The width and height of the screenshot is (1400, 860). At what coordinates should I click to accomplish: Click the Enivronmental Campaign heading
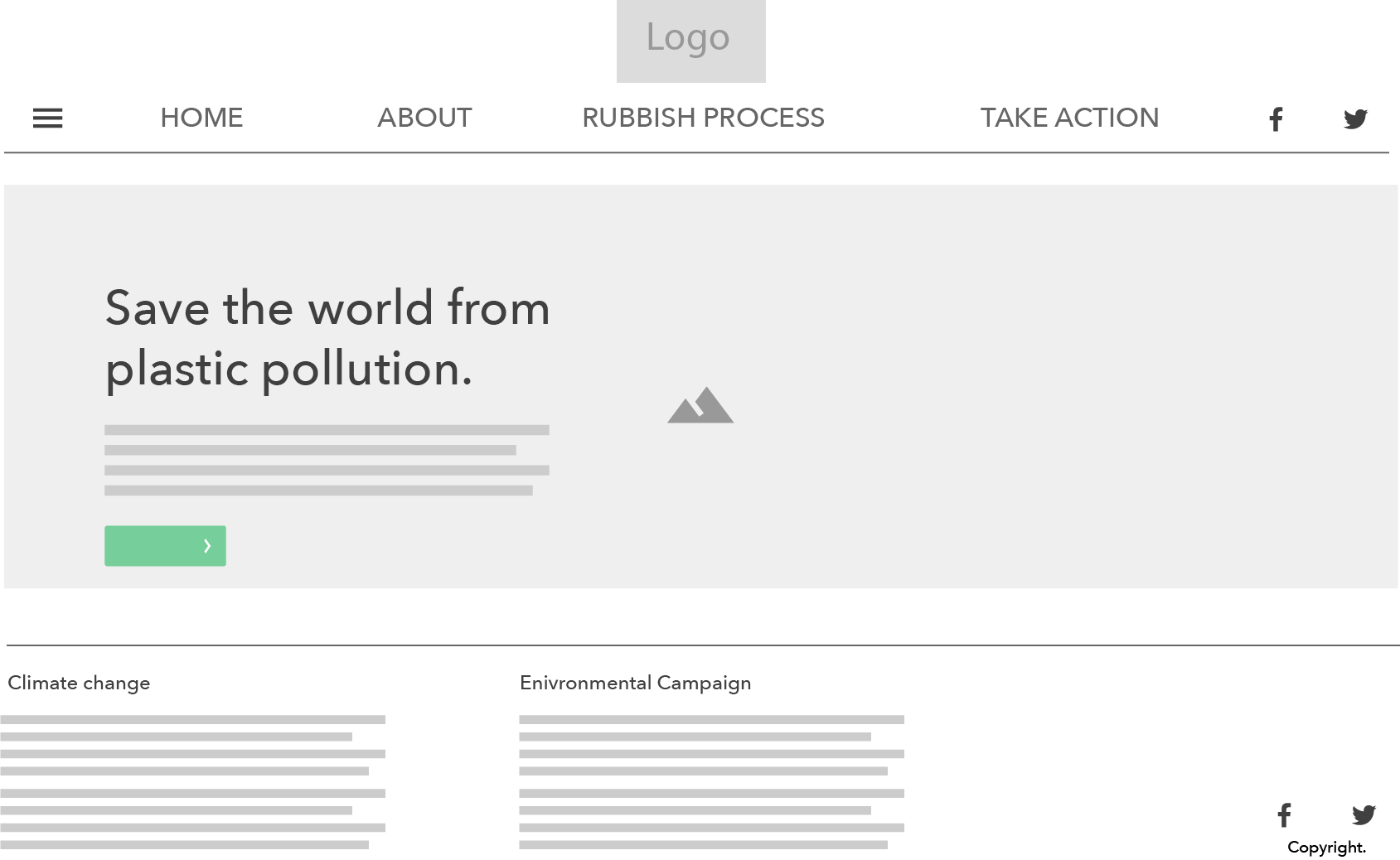click(635, 683)
